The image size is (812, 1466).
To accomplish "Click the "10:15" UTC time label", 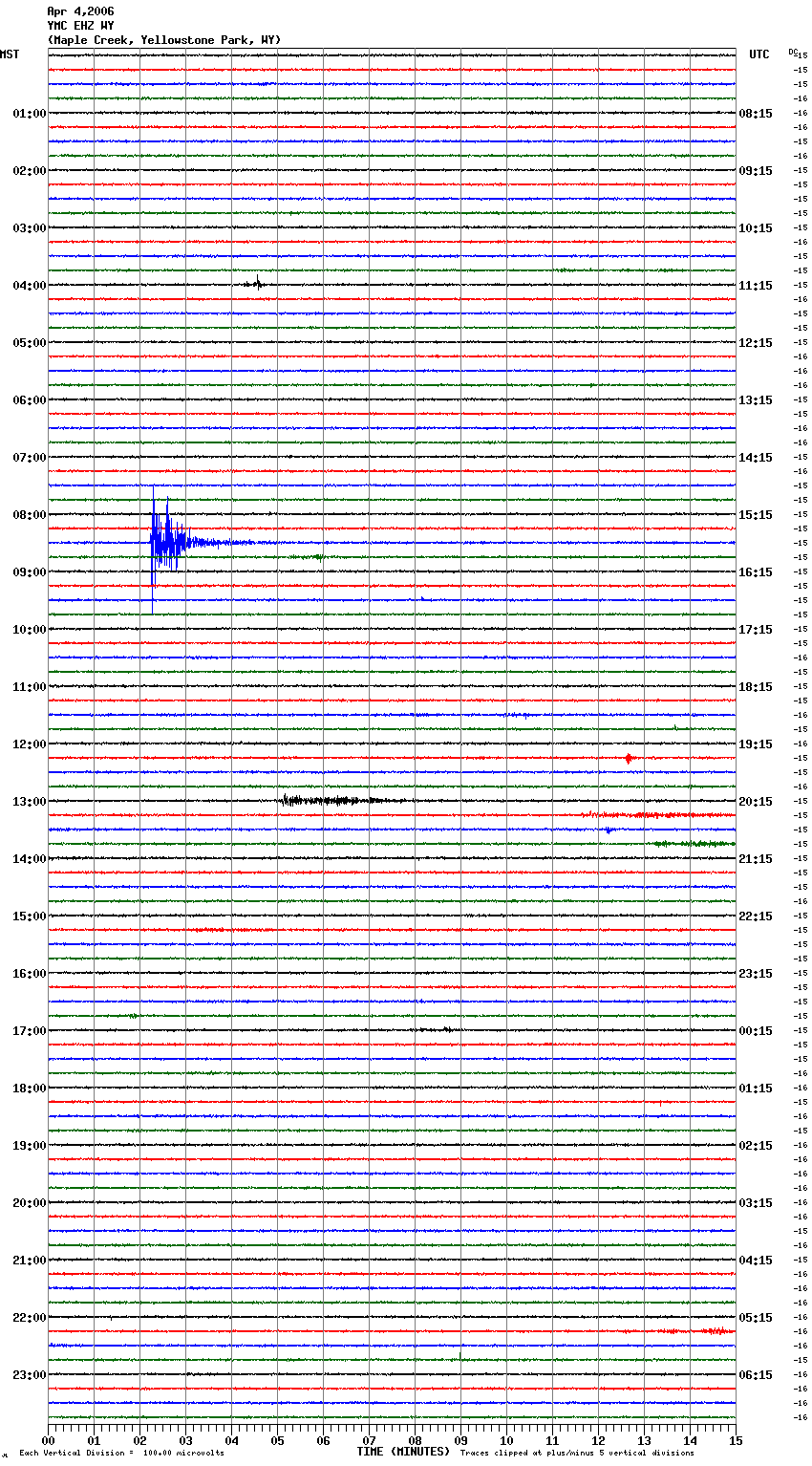I will coord(756,228).
